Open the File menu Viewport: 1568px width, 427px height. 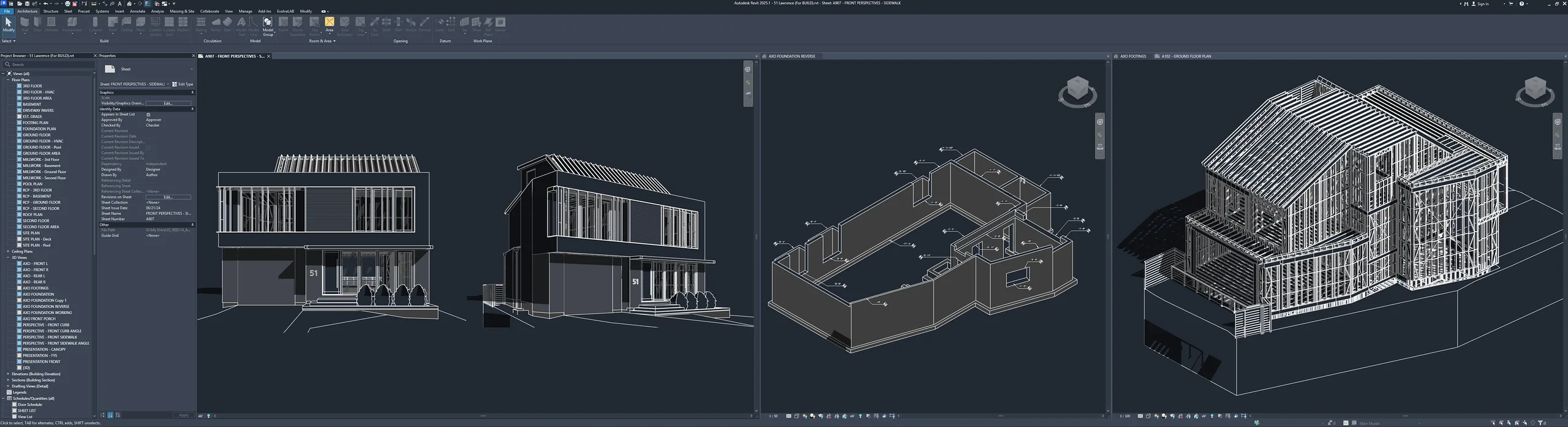[7, 11]
